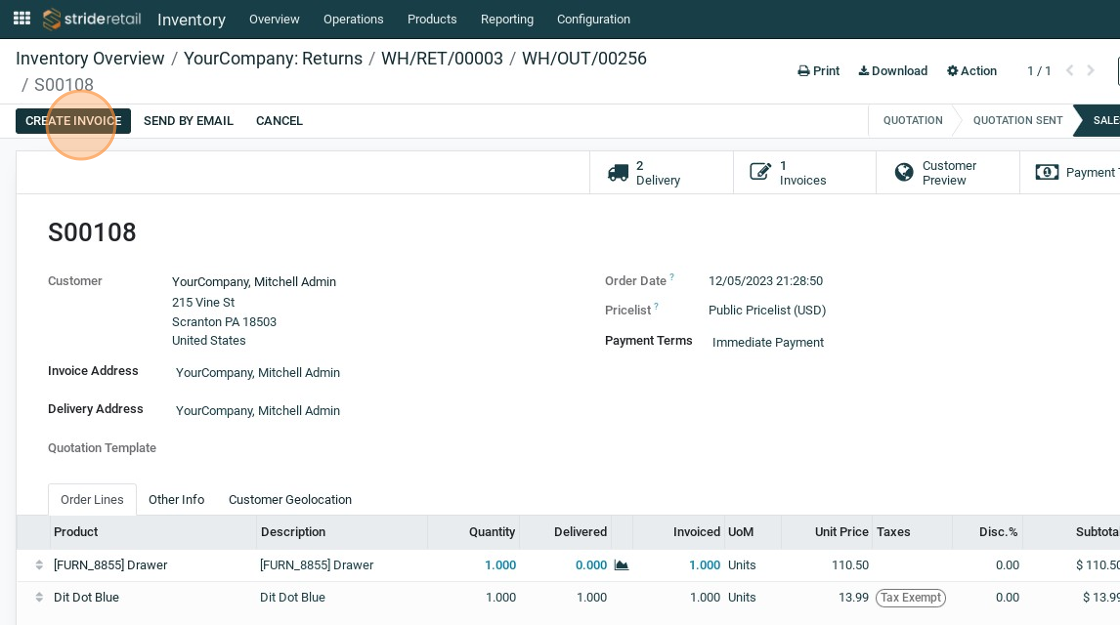Go to previous record arrow
This screenshot has height=625, width=1120.
(x=1069, y=71)
